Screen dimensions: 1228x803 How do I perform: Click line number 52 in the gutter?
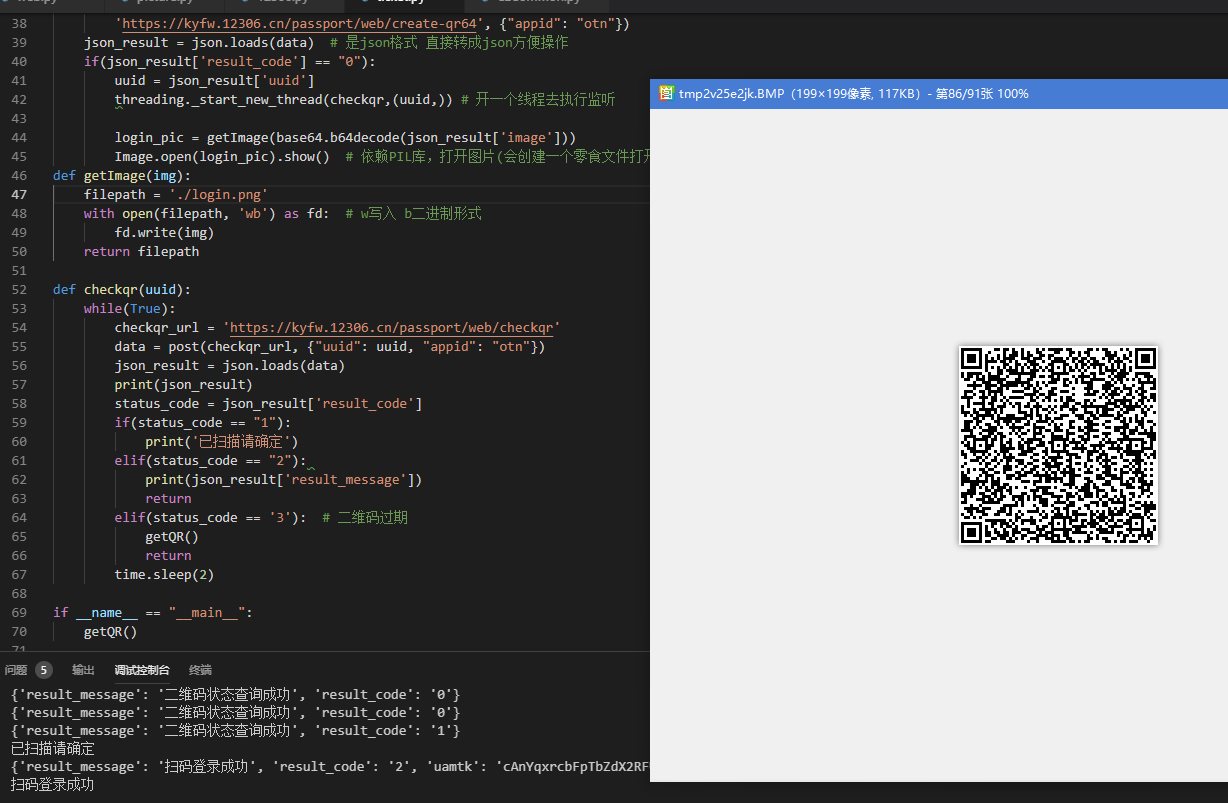[x=20, y=290]
